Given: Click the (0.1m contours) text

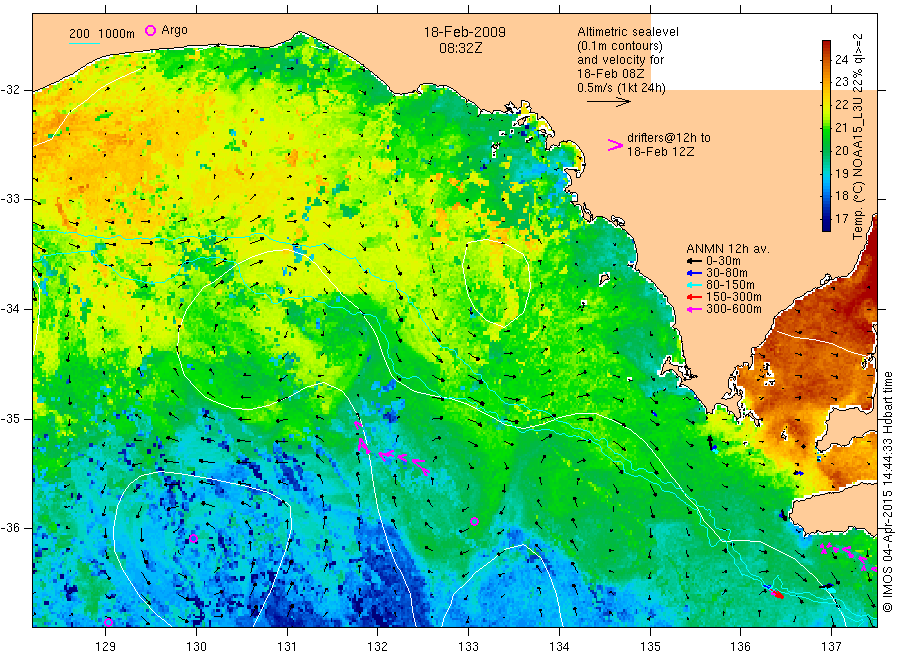Looking at the screenshot, I should [620, 46].
